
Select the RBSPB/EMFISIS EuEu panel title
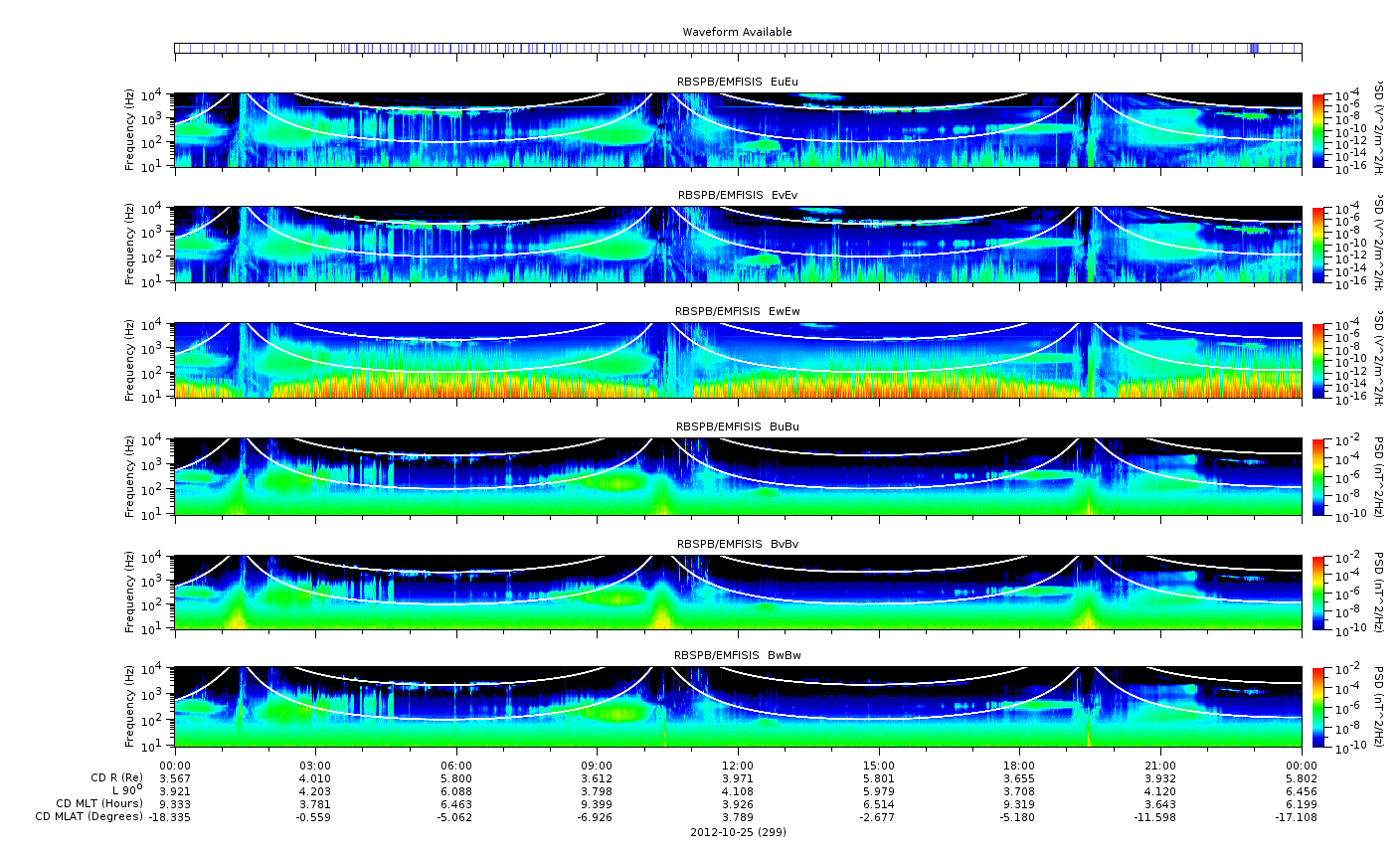[x=737, y=81]
